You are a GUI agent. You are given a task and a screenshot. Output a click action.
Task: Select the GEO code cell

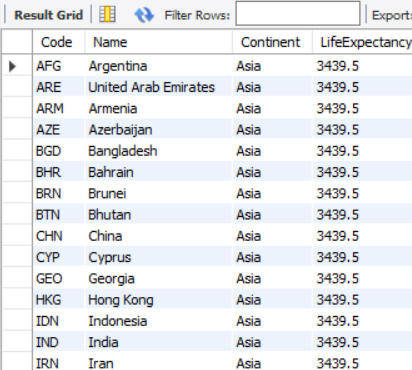[x=59, y=278]
